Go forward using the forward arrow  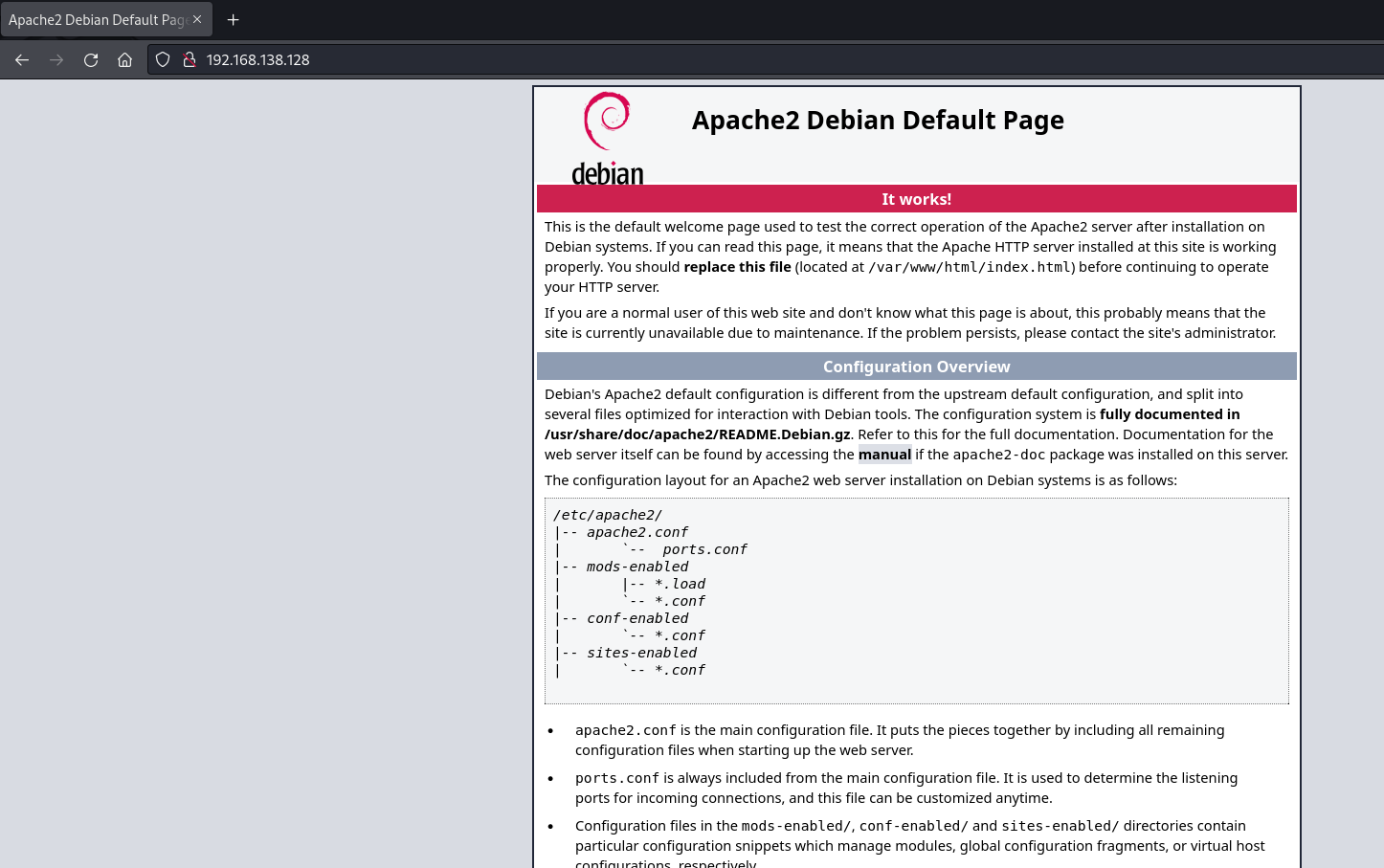click(x=56, y=59)
